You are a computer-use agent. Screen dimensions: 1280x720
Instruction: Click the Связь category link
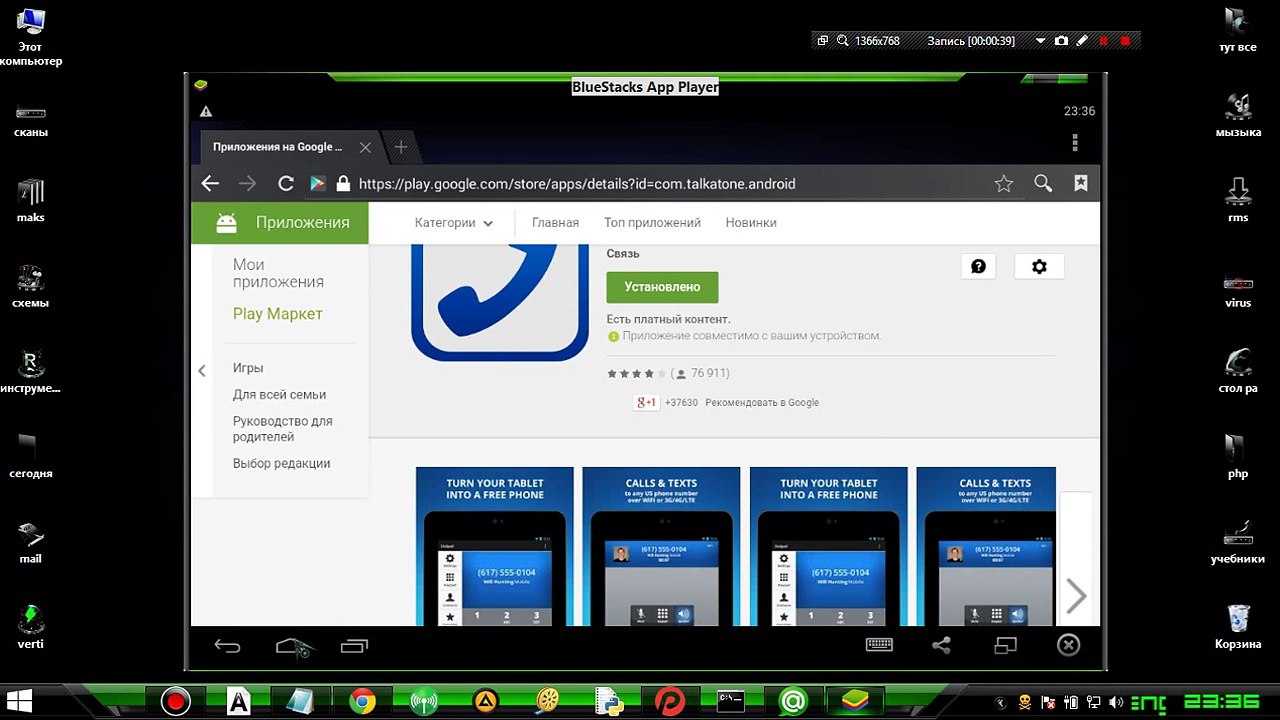tap(623, 254)
